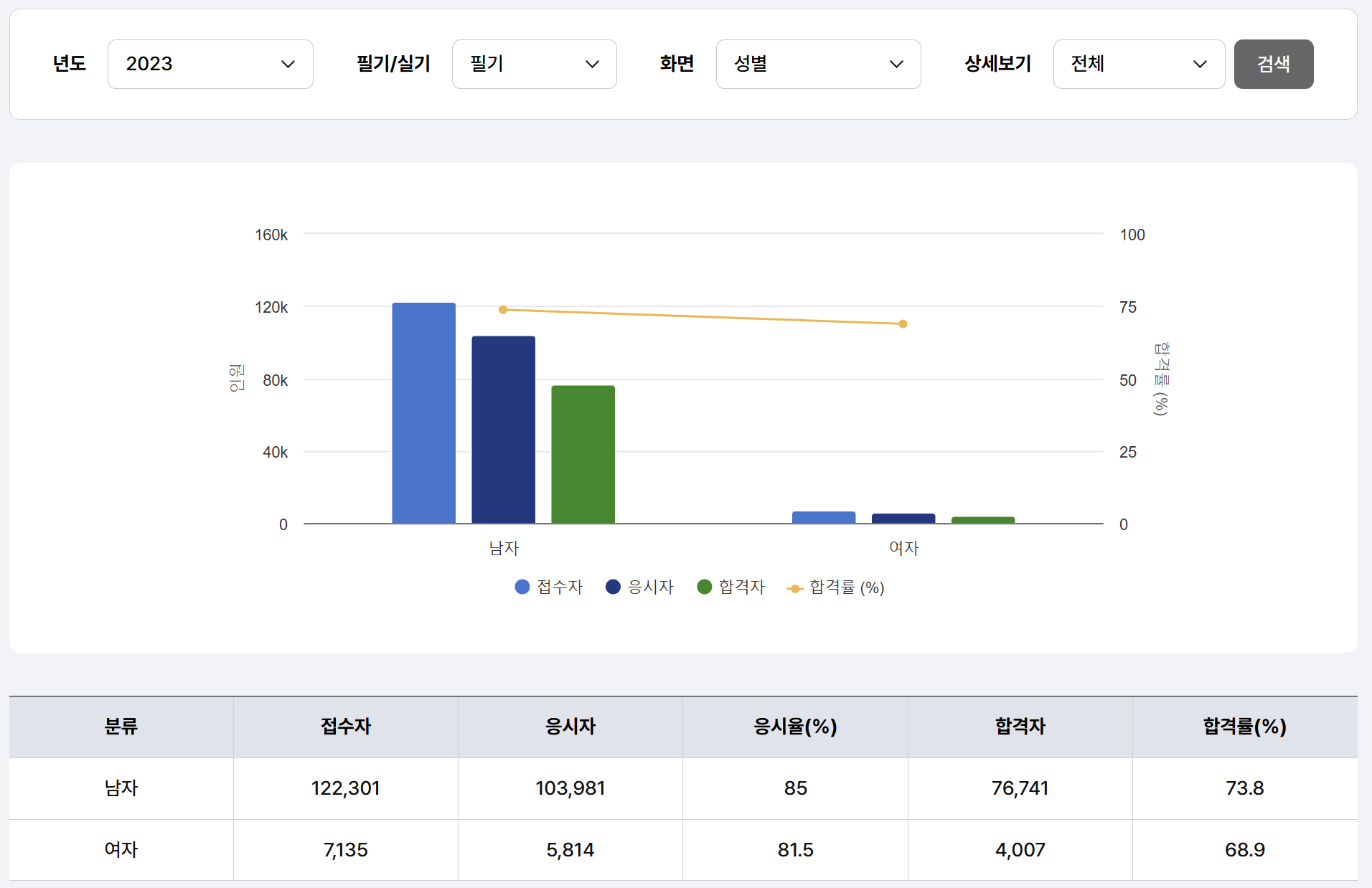Click the 76,741 table cell

click(1020, 788)
